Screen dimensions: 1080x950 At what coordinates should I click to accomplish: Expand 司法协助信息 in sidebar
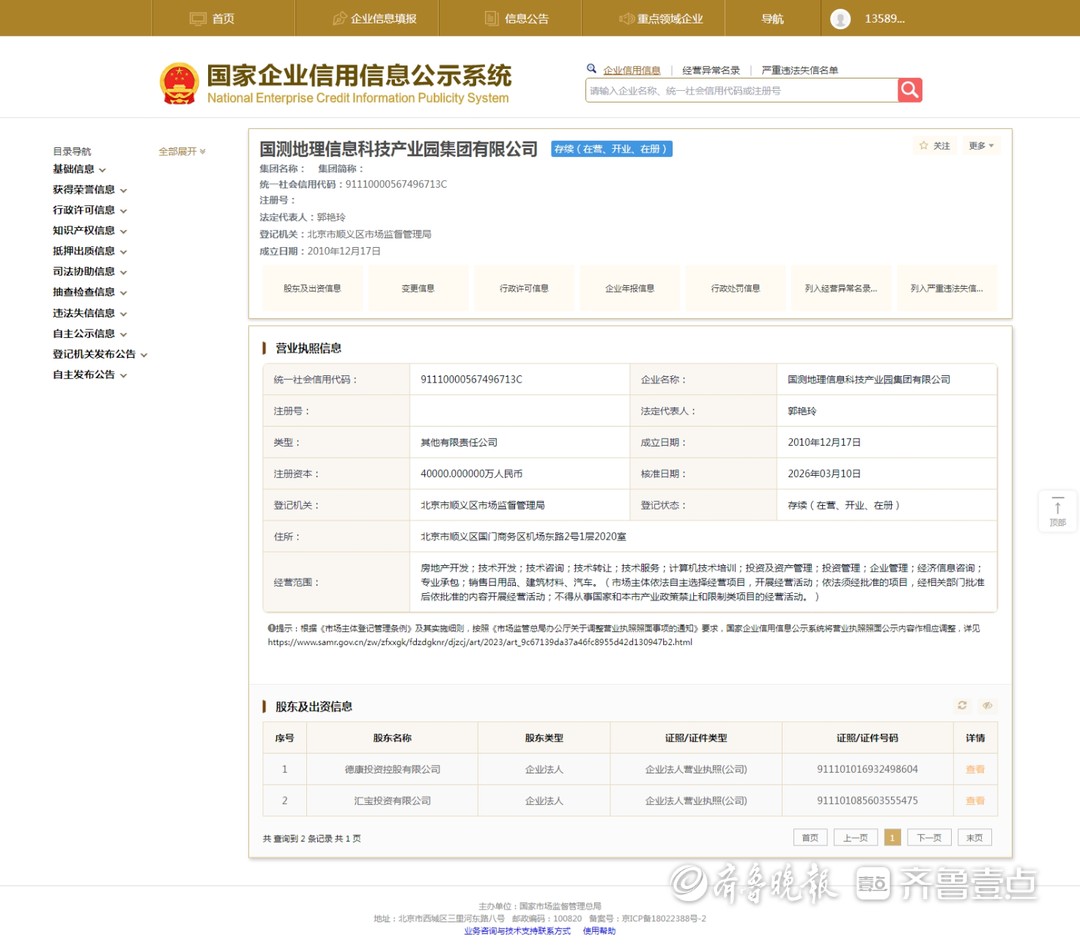coord(90,271)
